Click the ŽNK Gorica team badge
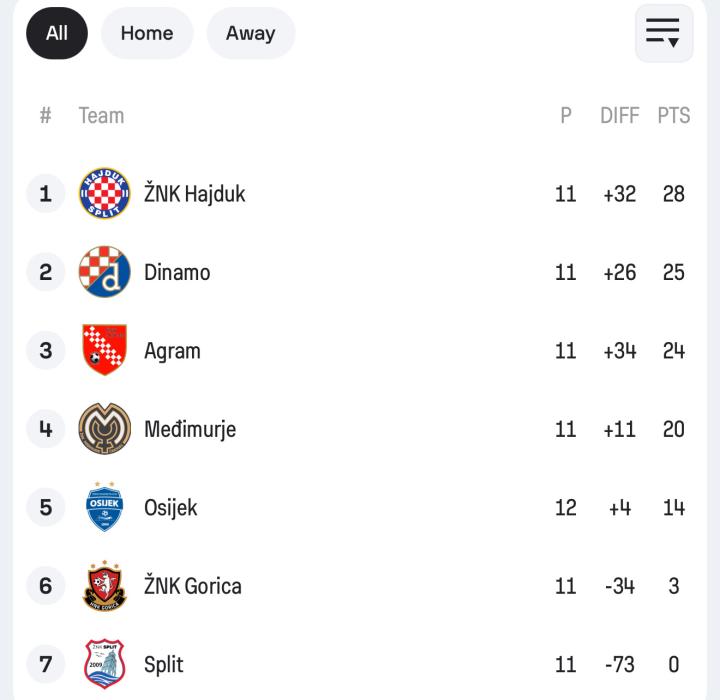The width and height of the screenshot is (720, 700). [105, 586]
